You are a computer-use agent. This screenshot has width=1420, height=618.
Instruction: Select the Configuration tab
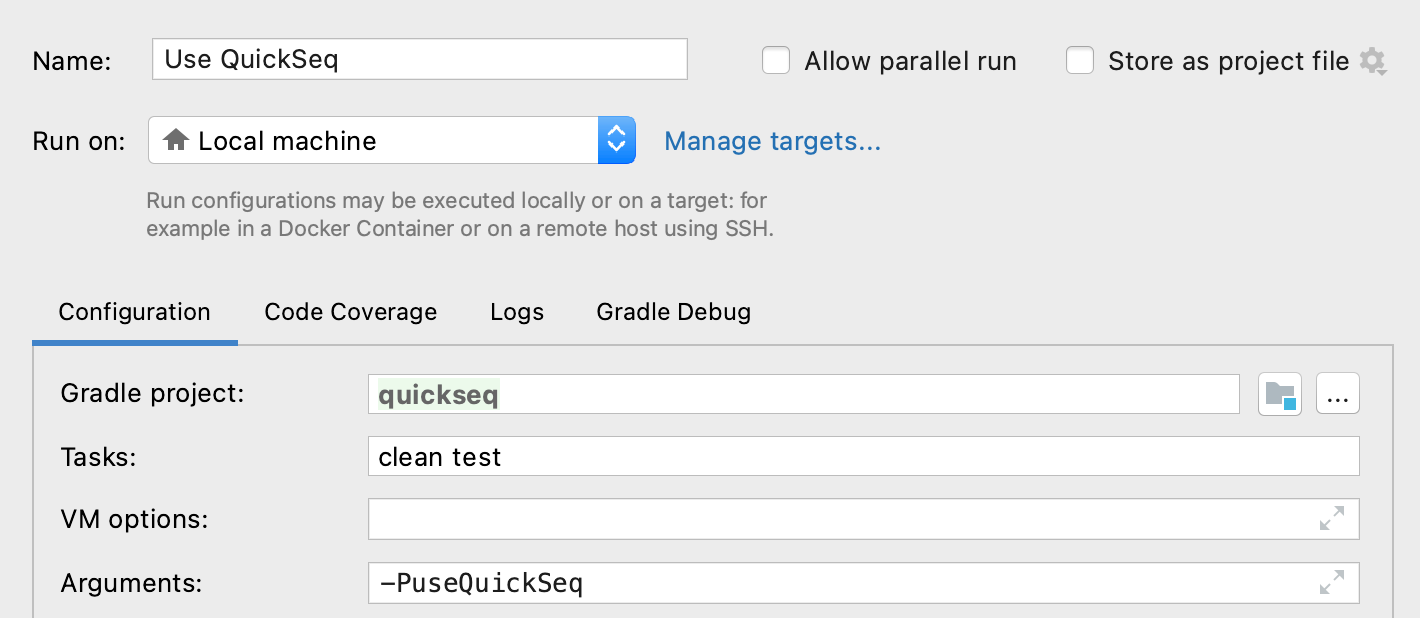(x=134, y=312)
